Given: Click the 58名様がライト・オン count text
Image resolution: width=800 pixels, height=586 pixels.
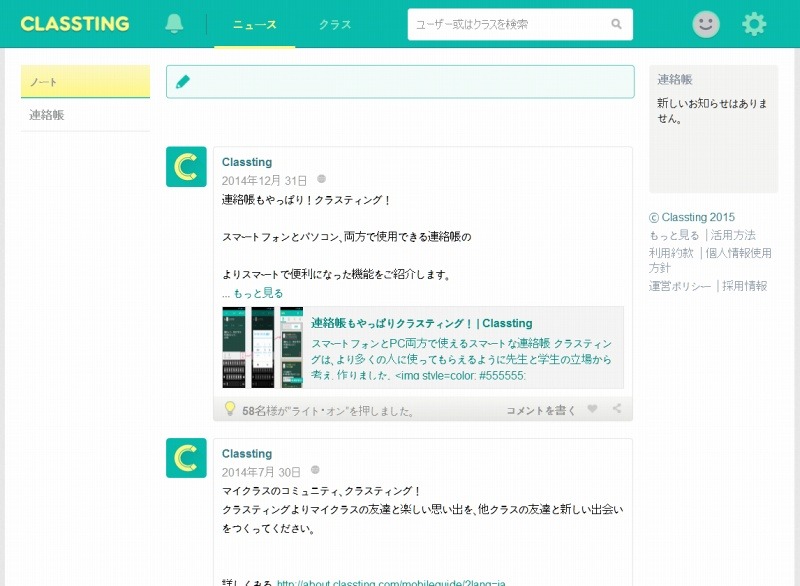Looking at the screenshot, I should click(x=327, y=411).
